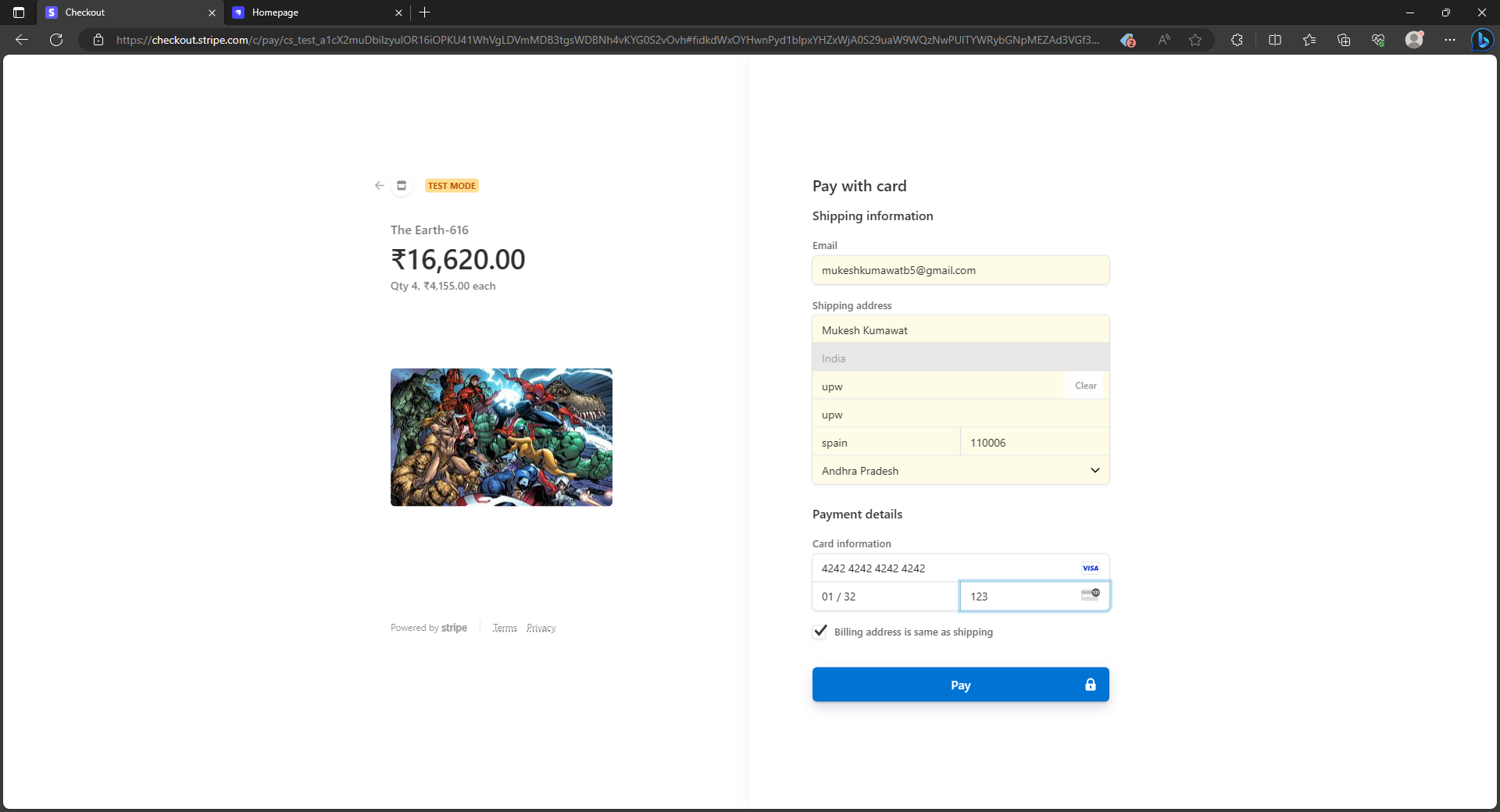Click the browser essentials heart icon

[x=1379, y=40]
